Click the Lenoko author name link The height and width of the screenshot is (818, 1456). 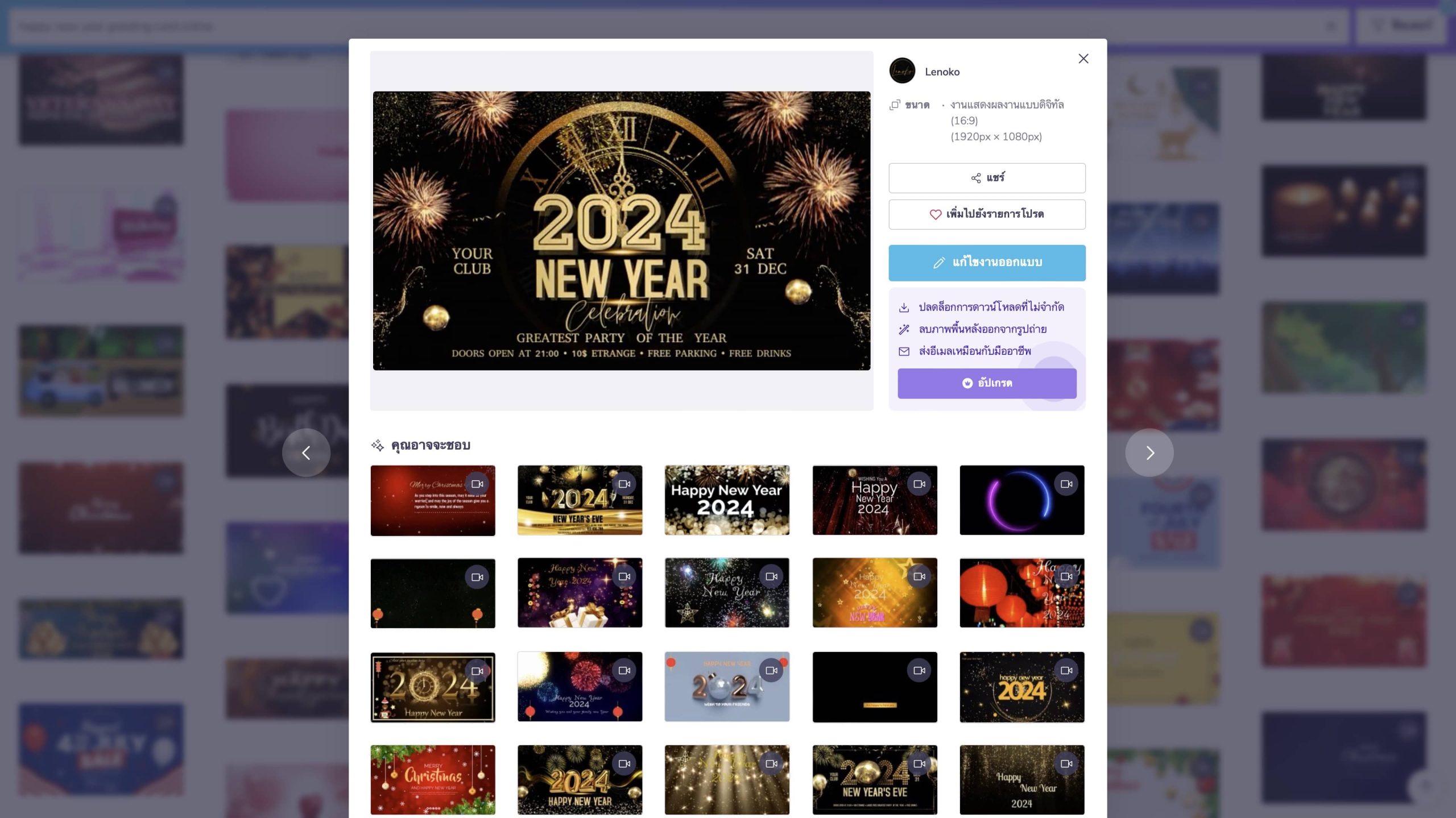(x=942, y=72)
